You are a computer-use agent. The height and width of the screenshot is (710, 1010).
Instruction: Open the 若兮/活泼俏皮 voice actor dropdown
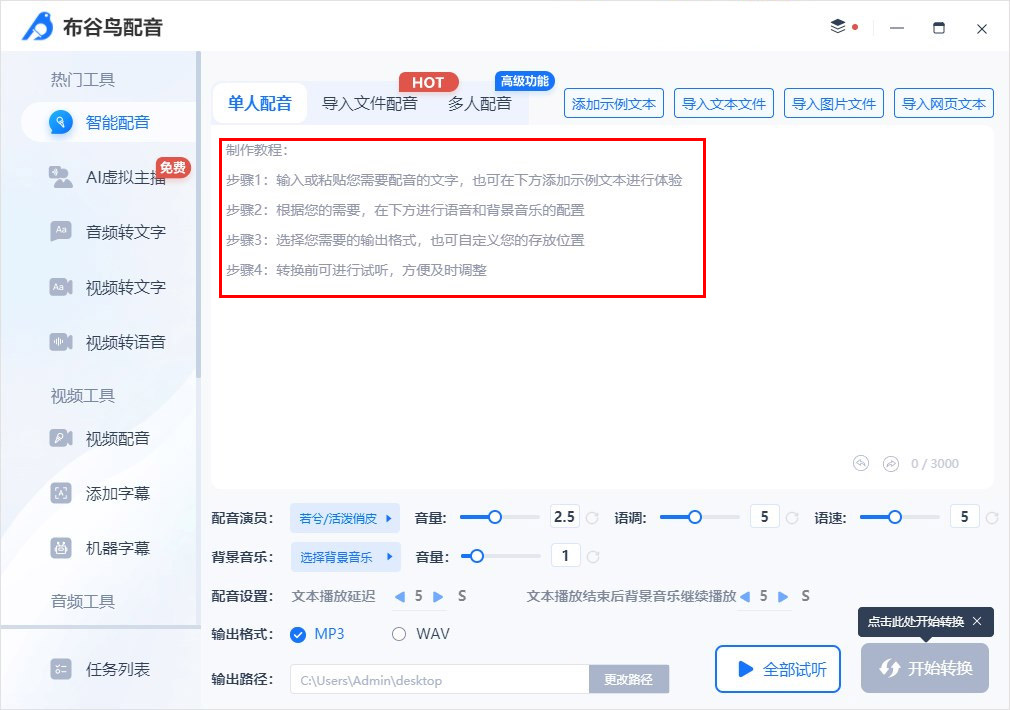tap(346, 517)
